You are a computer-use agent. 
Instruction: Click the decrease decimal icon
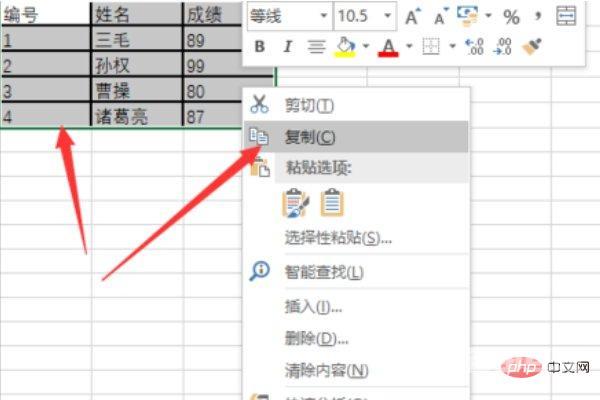tap(502, 46)
